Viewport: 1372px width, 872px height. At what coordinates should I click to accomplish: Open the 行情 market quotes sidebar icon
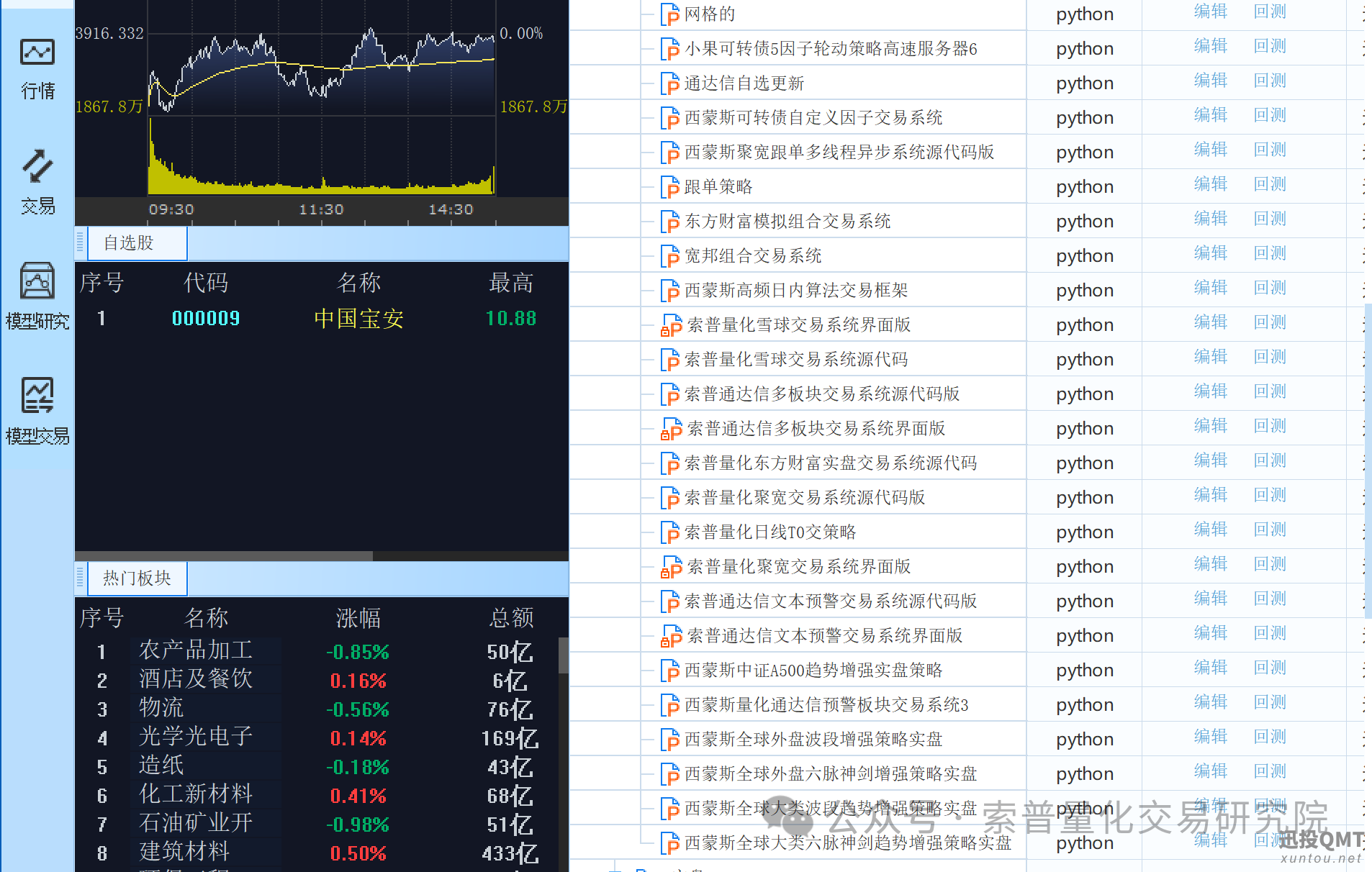pyautogui.click(x=37, y=68)
